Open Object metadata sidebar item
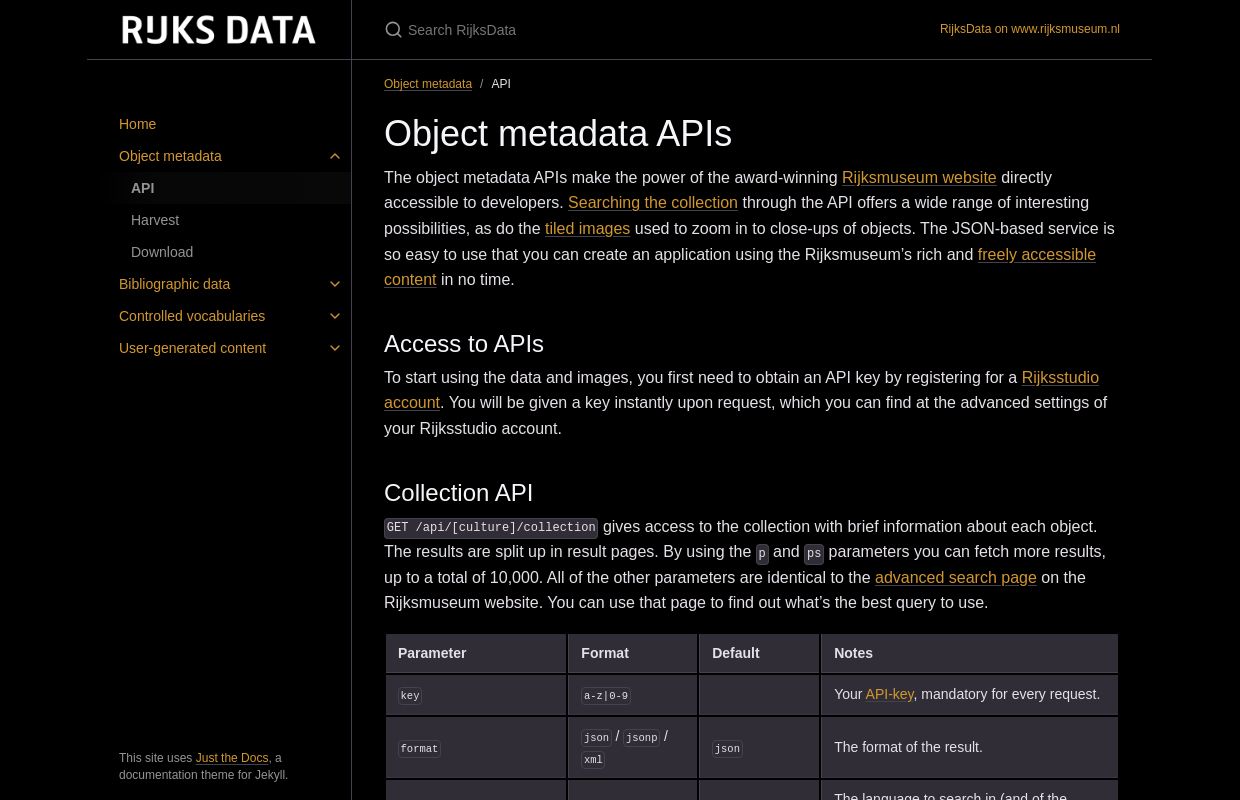1240x800 pixels. pos(170,156)
